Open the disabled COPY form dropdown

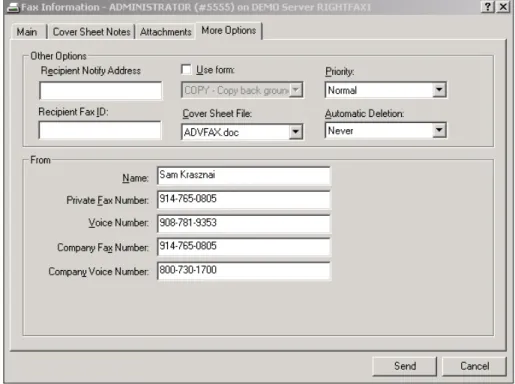click(x=242, y=90)
